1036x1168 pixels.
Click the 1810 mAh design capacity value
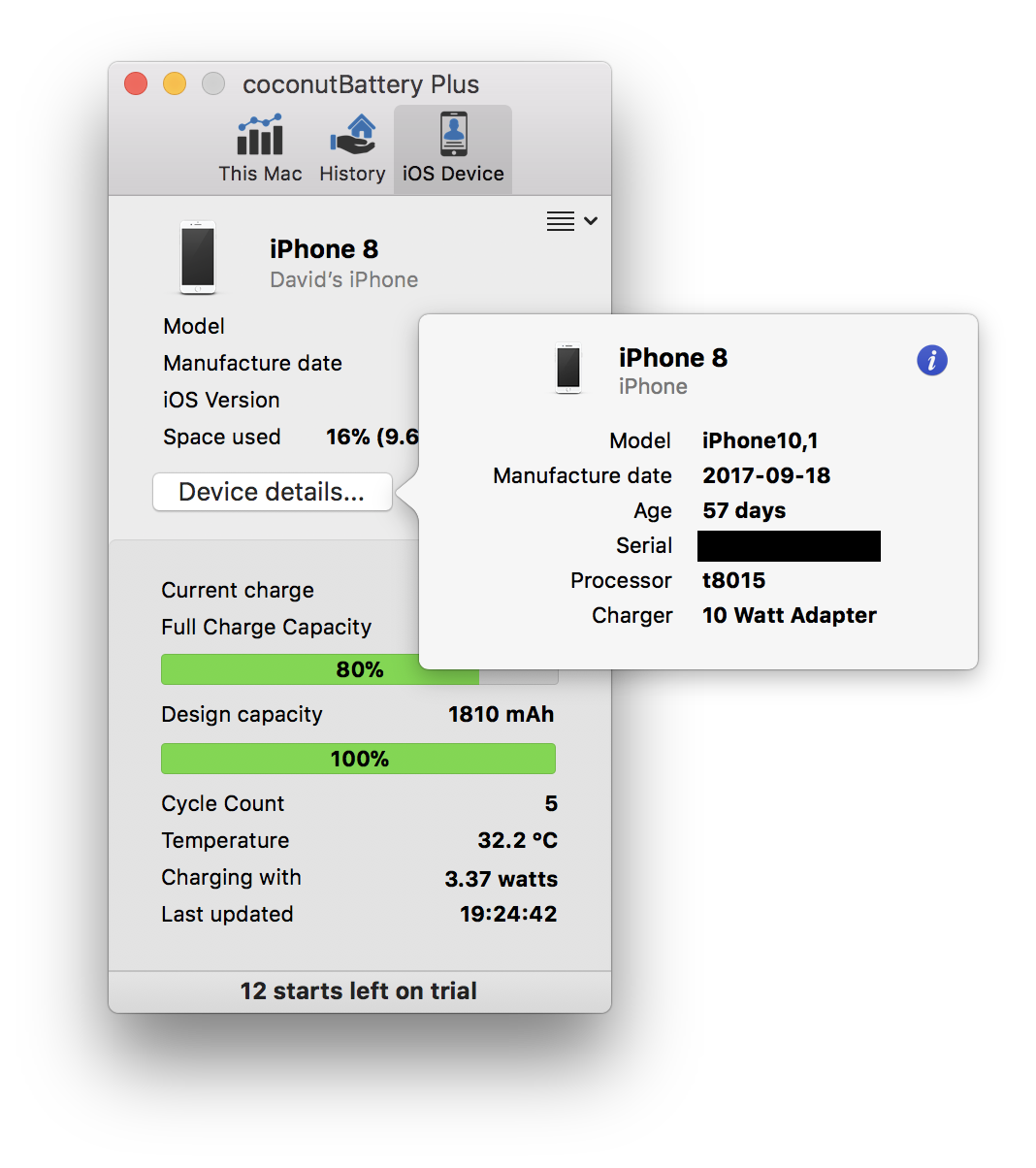[501, 714]
